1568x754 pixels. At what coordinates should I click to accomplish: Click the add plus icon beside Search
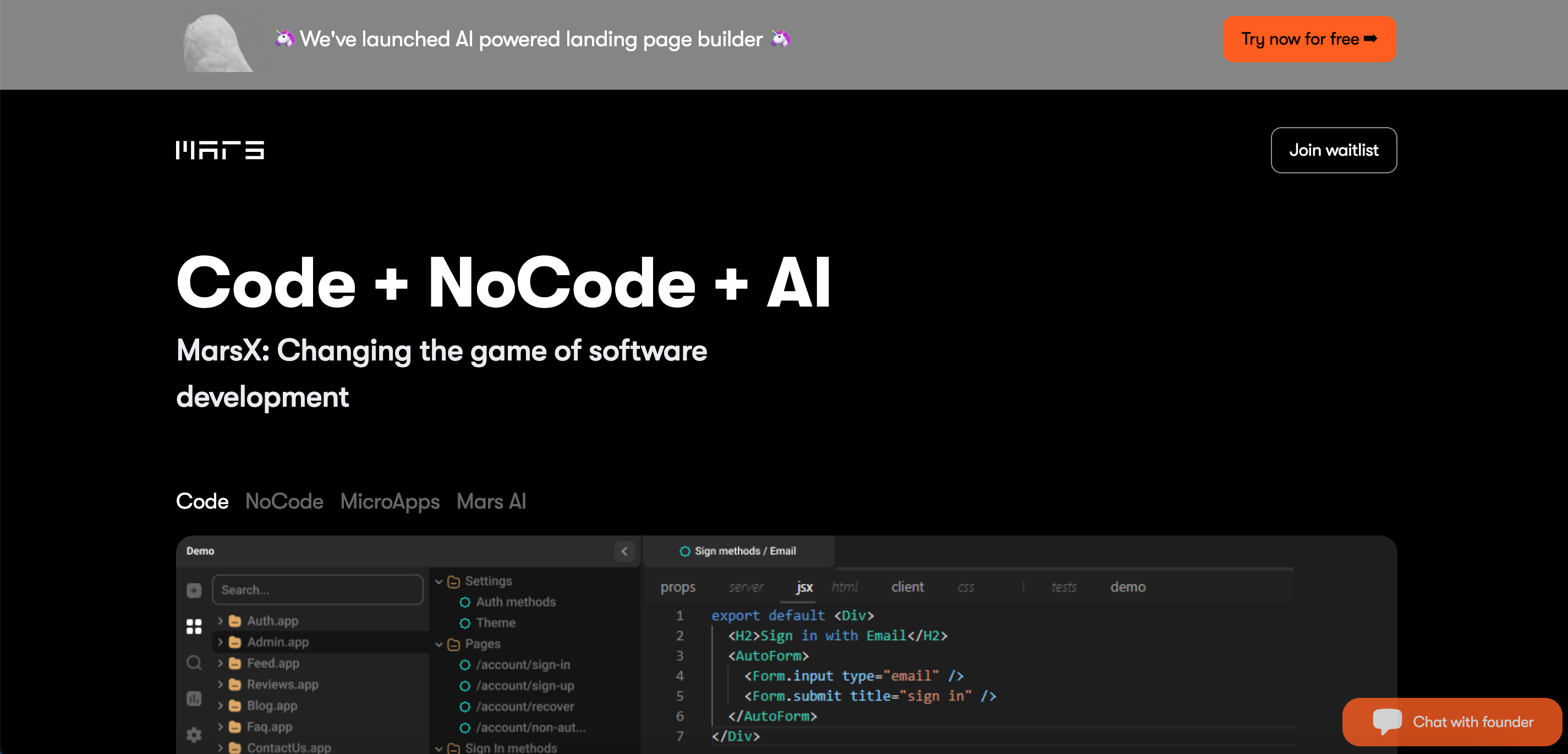pos(194,590)
